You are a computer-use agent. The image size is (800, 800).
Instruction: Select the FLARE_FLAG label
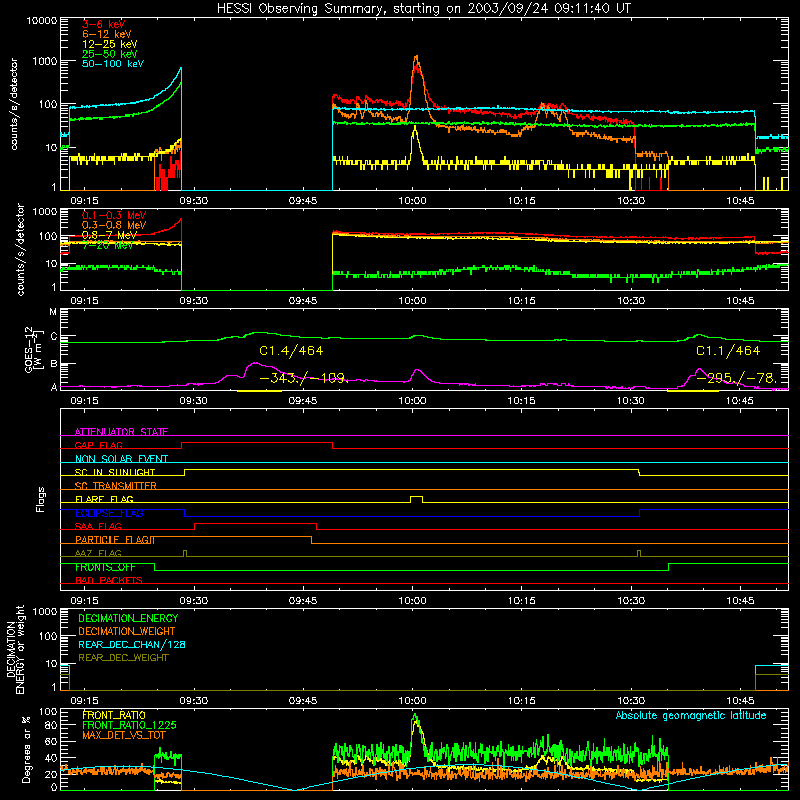click(x=104, y=499)
